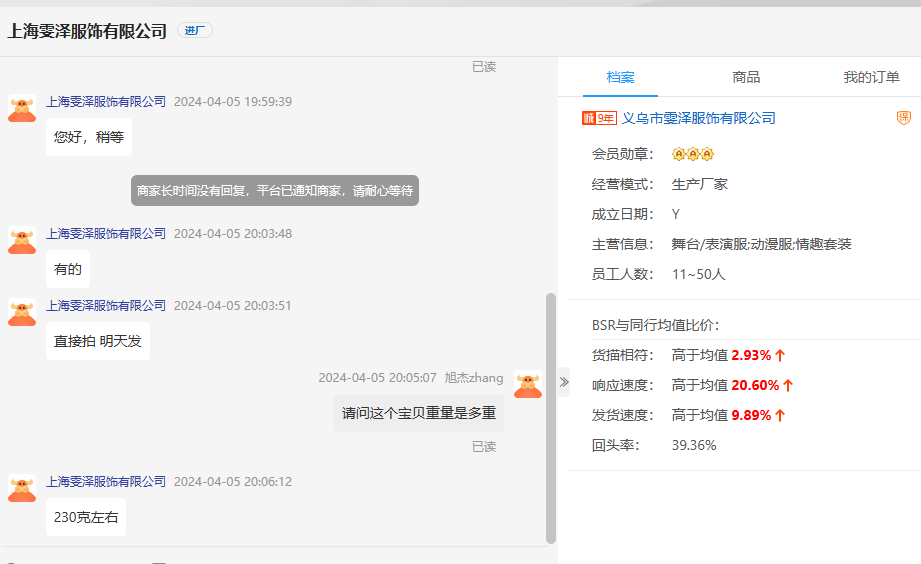Click seller avatar on the 20:03:48 message
Image resolution: width=921 pixels, height=564 pixels.
click(x=22, y=240)
